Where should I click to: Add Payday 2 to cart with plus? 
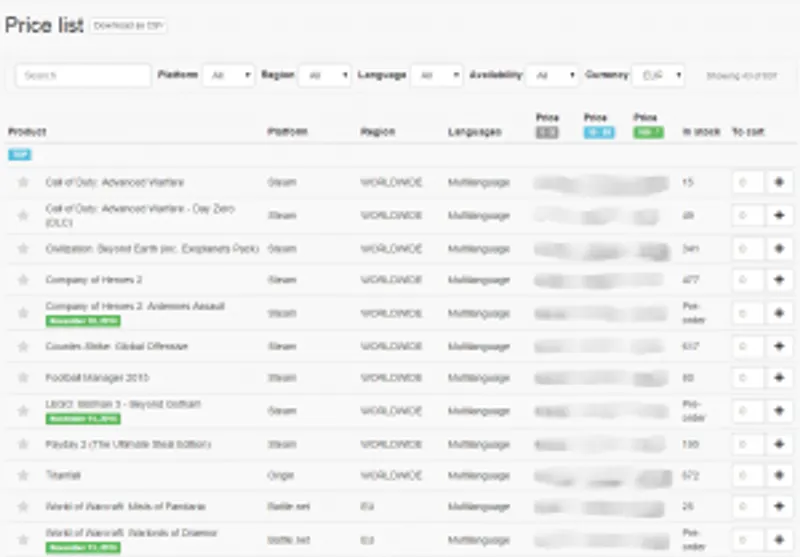click(779, 444)
